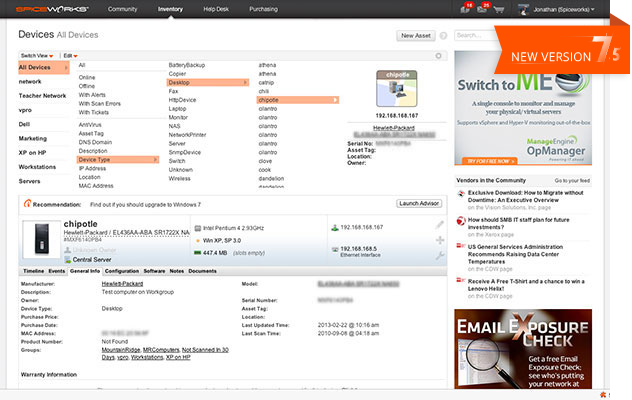
Task: Select the Workstations group
Action: [37, 167]
